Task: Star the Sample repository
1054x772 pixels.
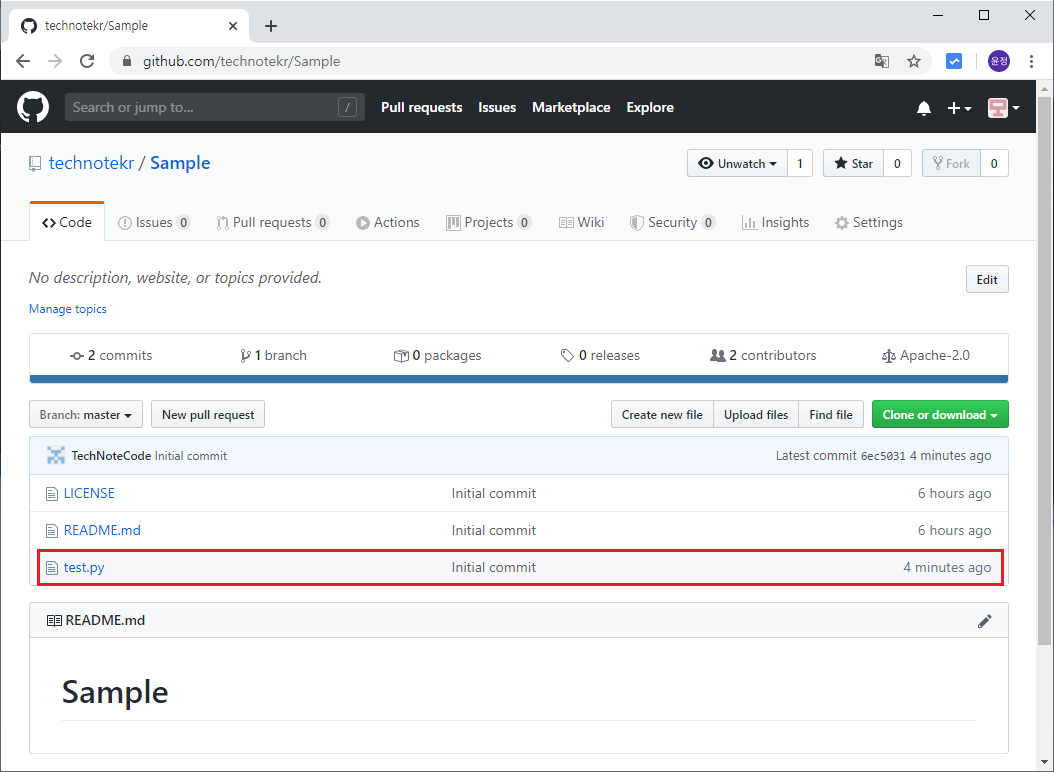Action: click(855, 163)
